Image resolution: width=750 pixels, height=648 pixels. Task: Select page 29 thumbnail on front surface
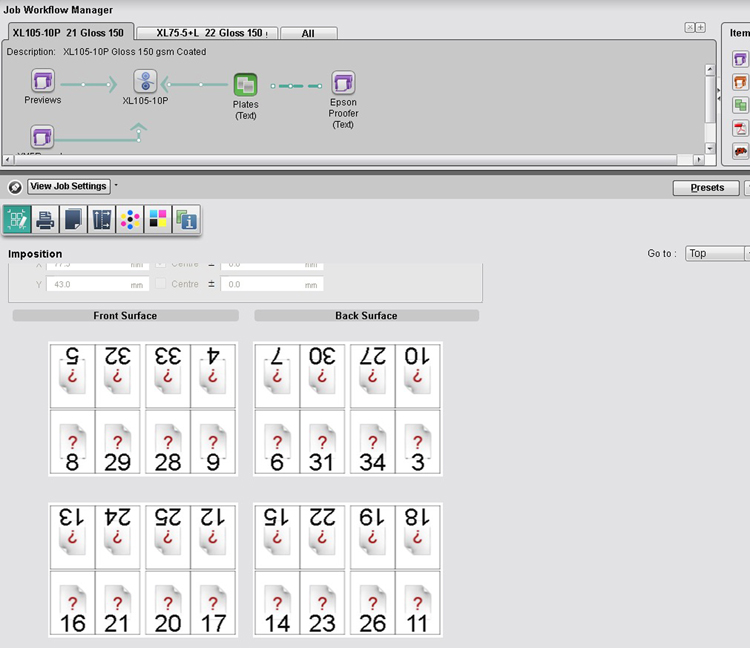118,442
